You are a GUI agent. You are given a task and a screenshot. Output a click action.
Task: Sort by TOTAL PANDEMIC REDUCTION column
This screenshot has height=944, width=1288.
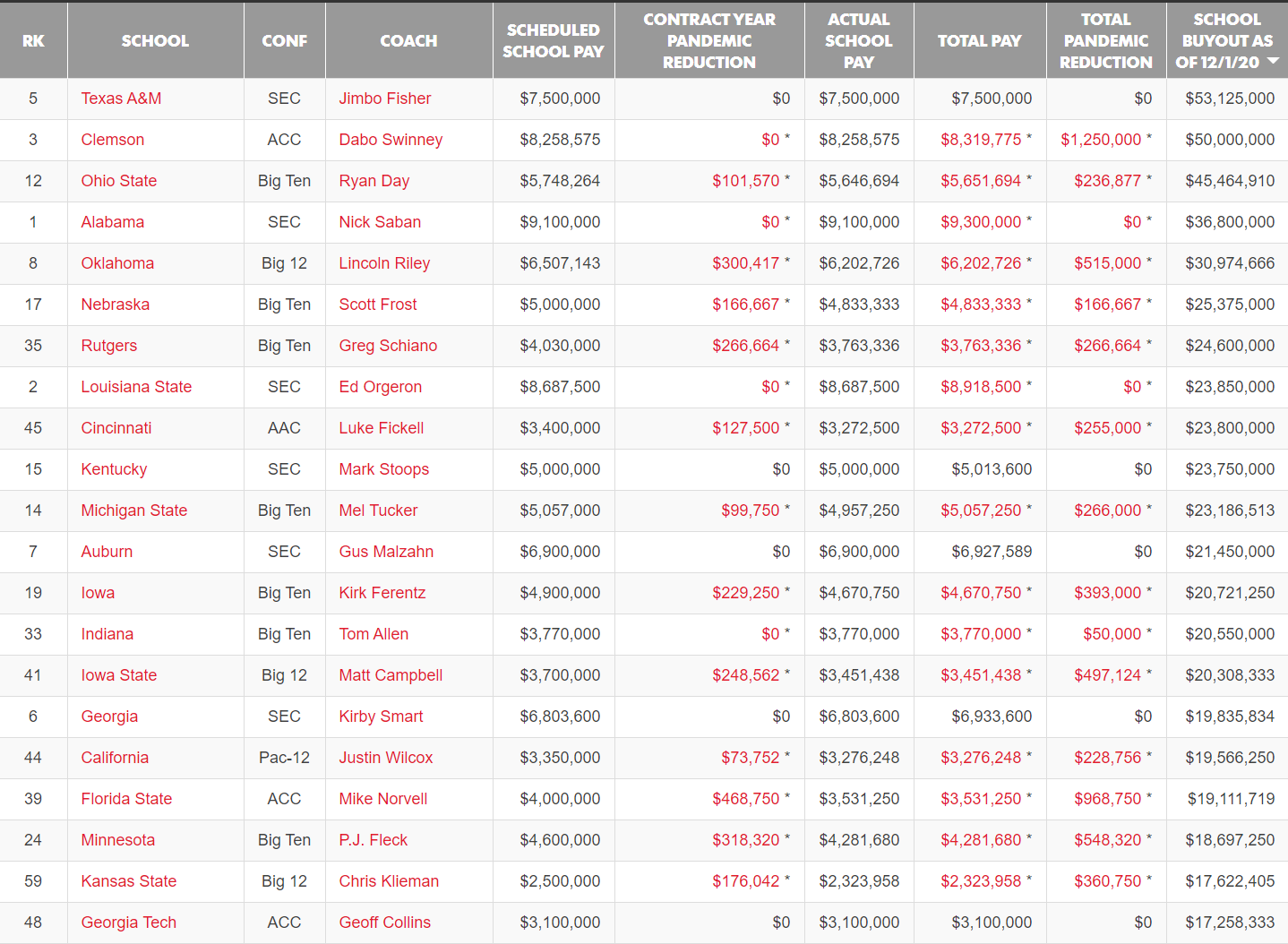[x=1106, y=40]
